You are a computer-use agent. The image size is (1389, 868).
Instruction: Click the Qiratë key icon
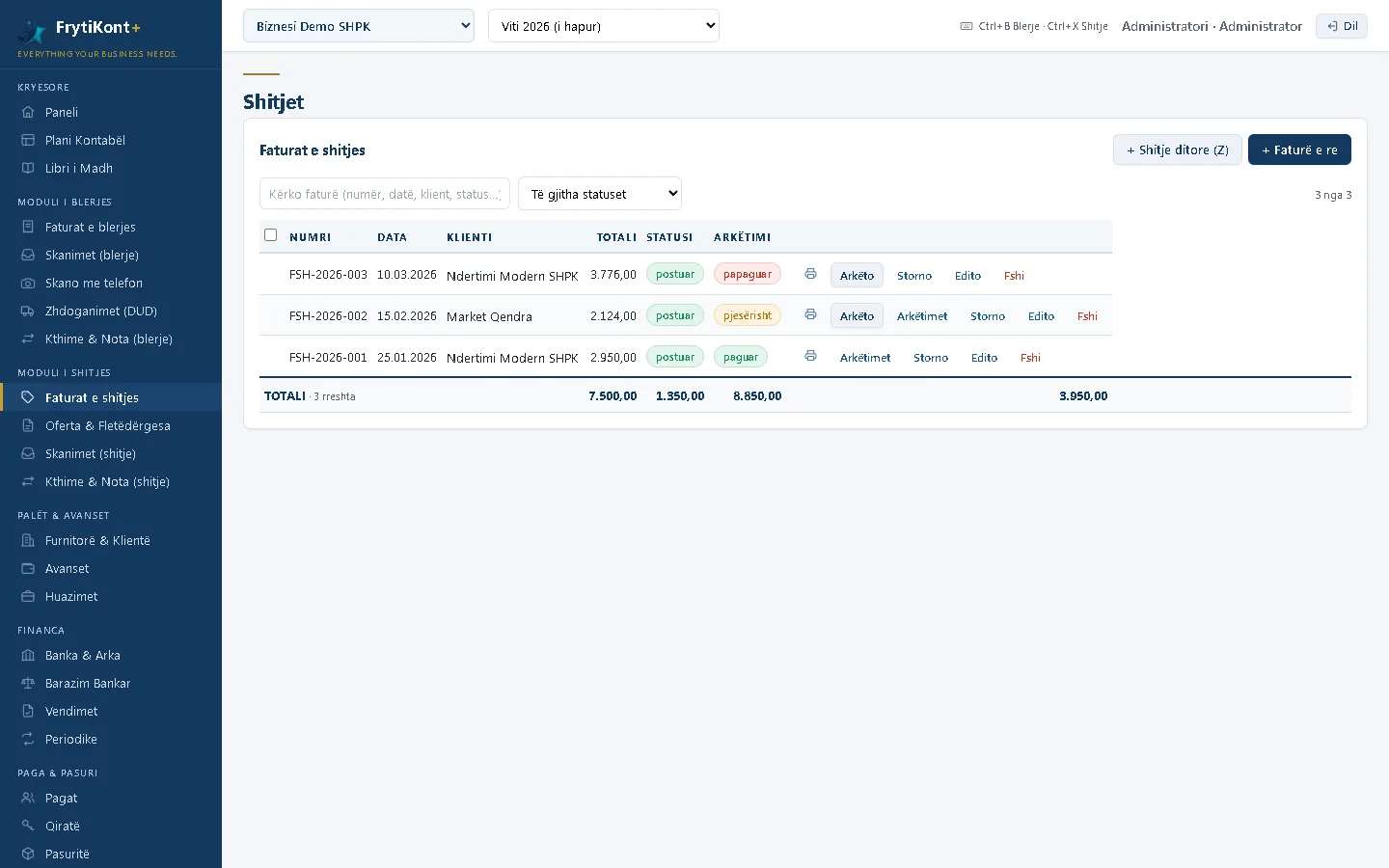[28, 826]
